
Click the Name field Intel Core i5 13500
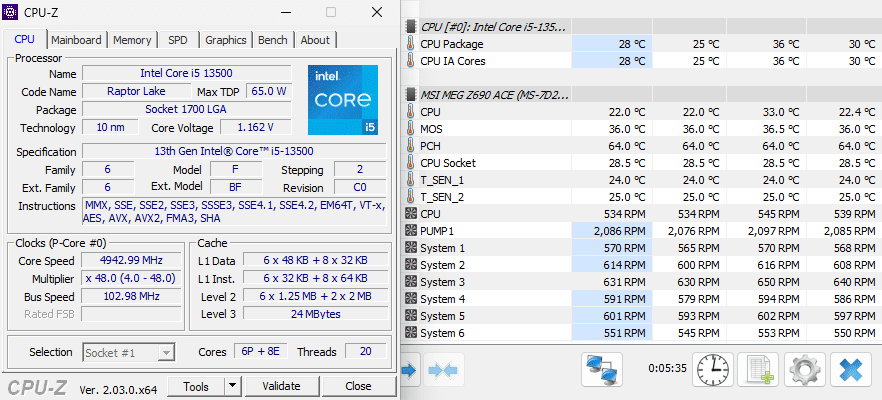[x=186, y=73]
